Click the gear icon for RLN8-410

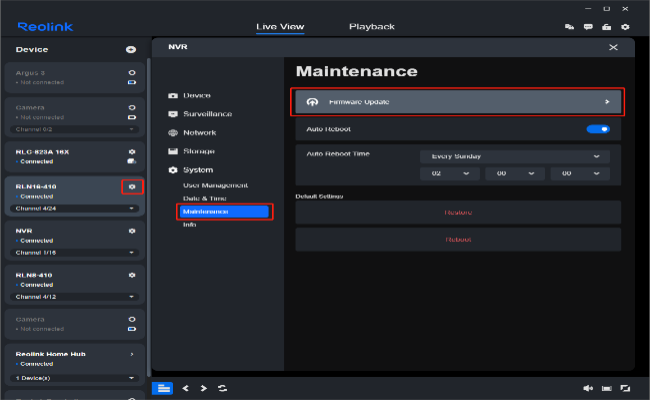coord(132,273)
